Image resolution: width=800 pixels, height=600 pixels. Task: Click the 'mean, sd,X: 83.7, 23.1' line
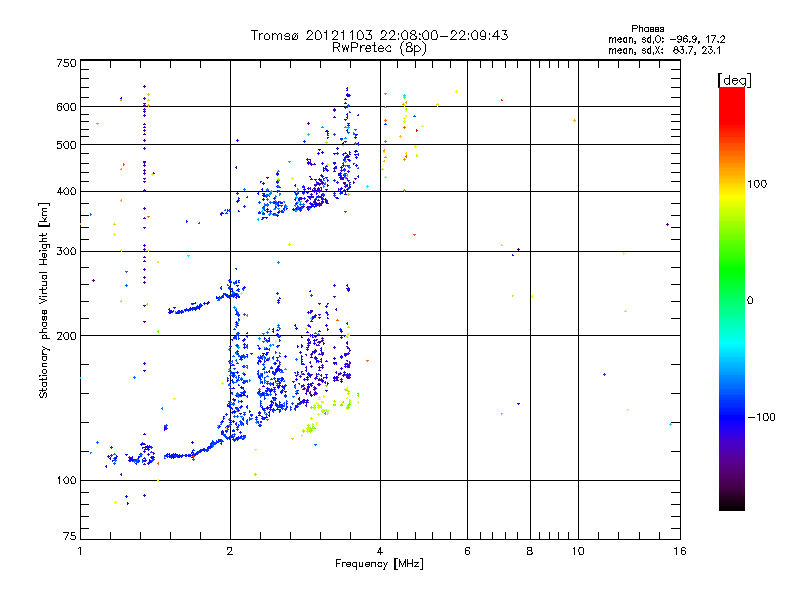coord(664,50)
